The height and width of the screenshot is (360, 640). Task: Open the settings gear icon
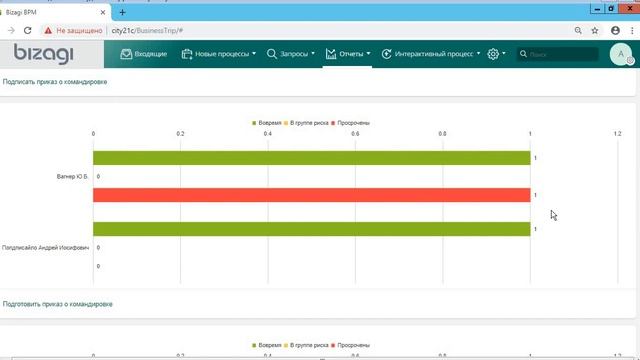pos(493,54)
